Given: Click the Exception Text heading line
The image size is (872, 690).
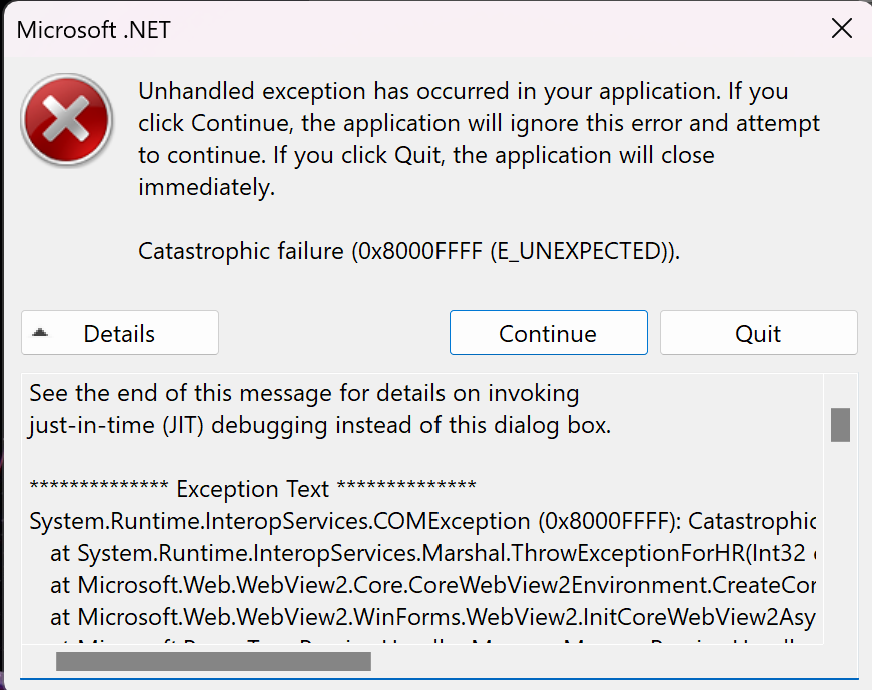Looking at the screenshot, I should coord(251,489).
